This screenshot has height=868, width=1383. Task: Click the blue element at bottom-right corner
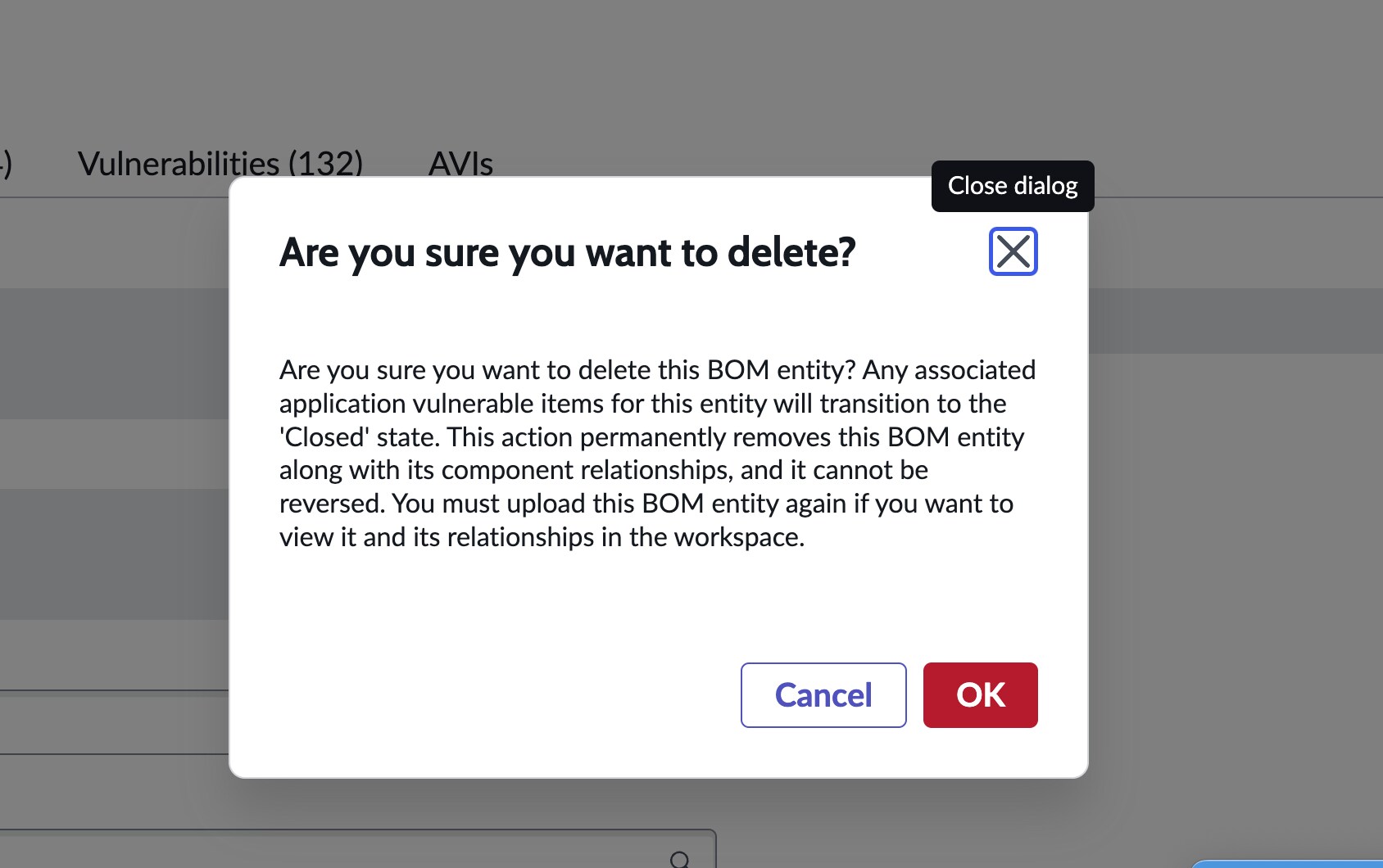pyautogui.click(x=1286, y=863)
